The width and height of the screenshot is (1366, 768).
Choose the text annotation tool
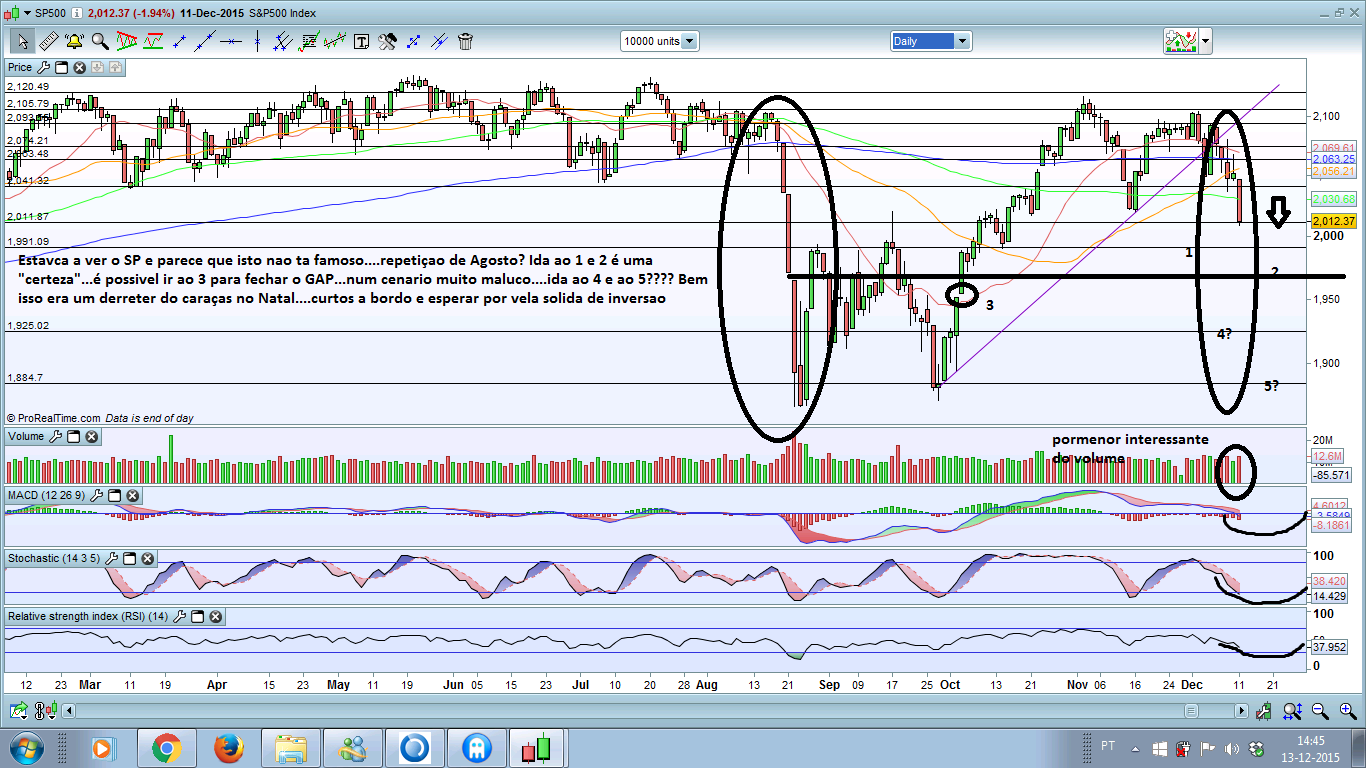point(362,41)
